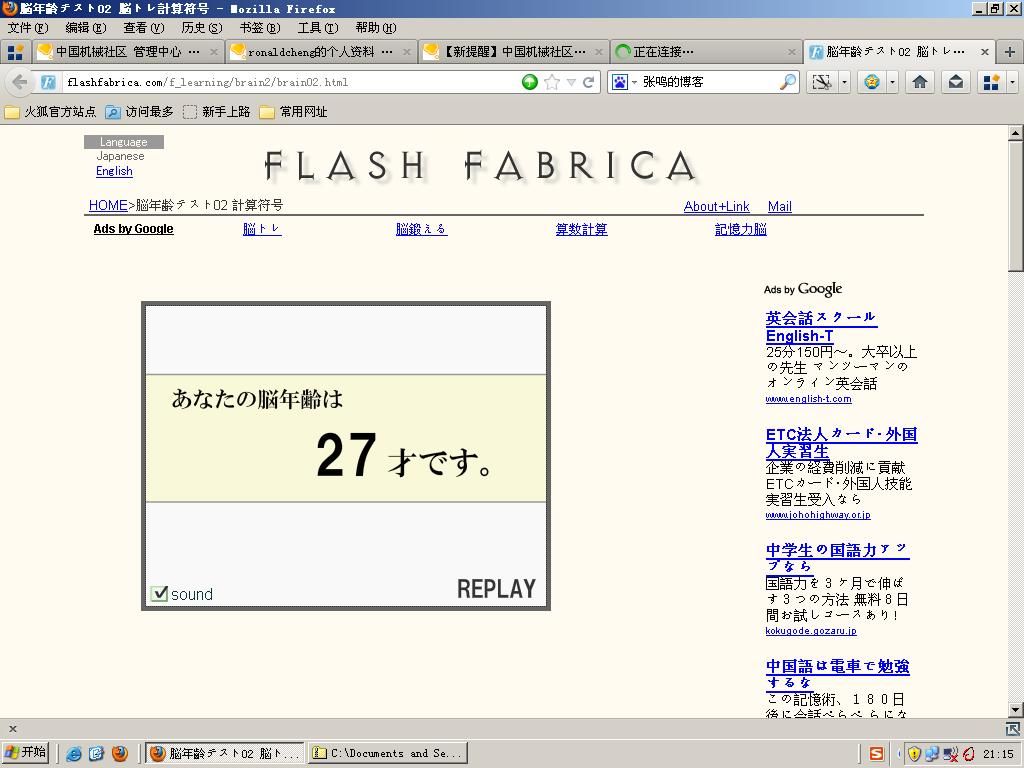
Task: Launch Firefox from quick launch bar
Action: coord(120,753)
